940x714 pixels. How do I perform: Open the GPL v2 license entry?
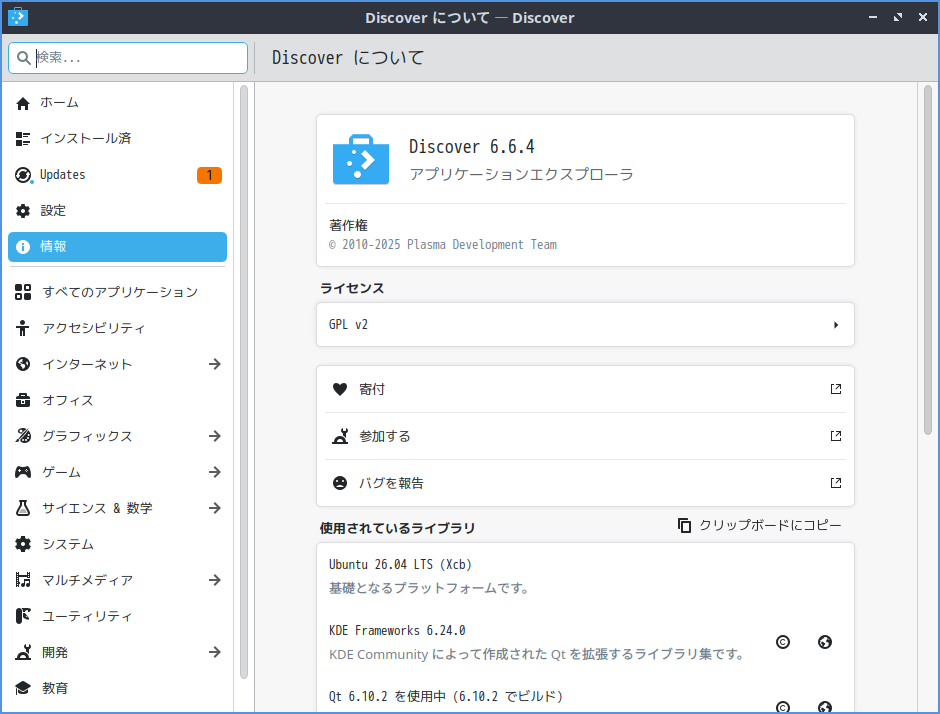coord(585,324)
